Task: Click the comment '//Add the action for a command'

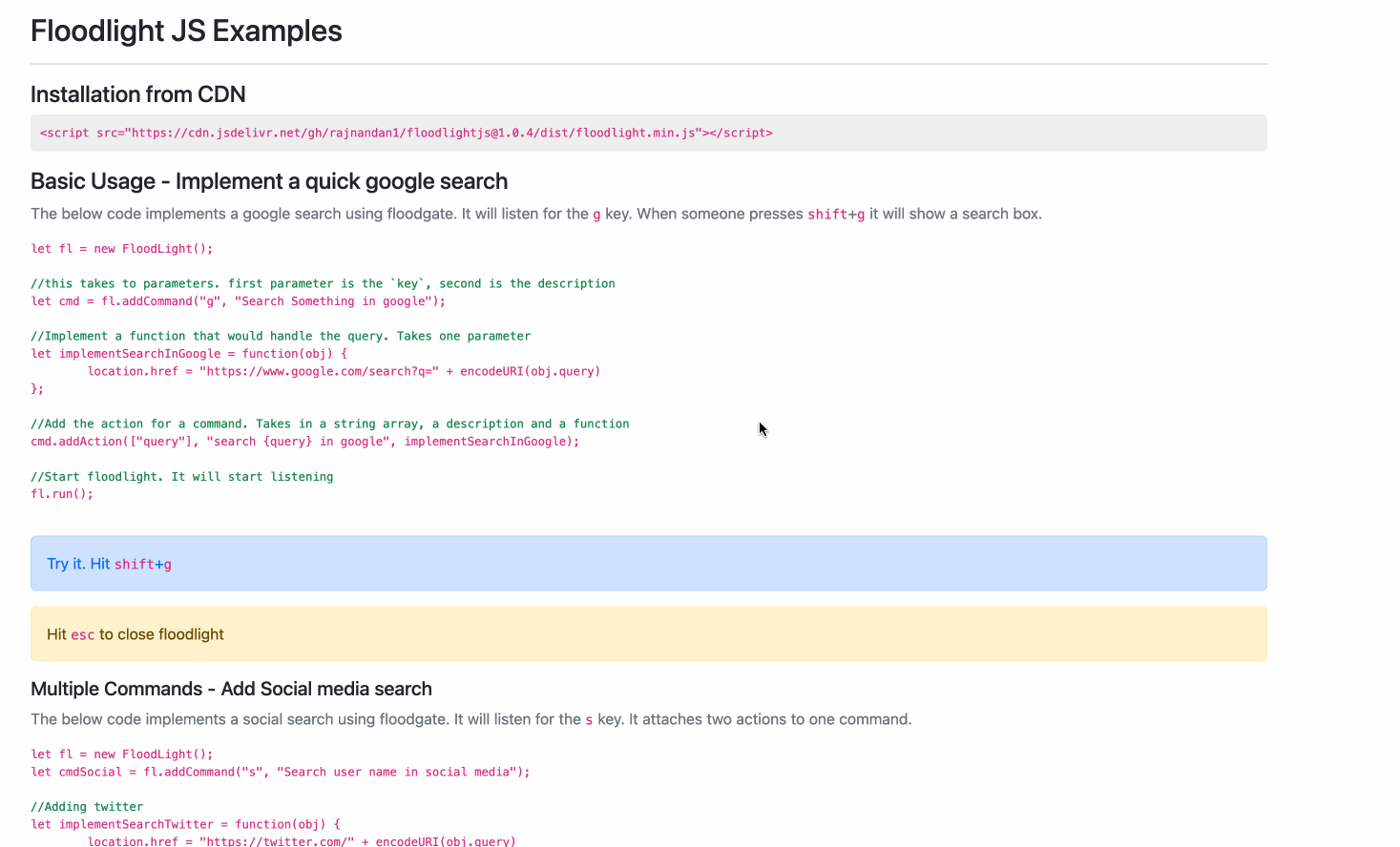Action: click(x=330, y=423)
